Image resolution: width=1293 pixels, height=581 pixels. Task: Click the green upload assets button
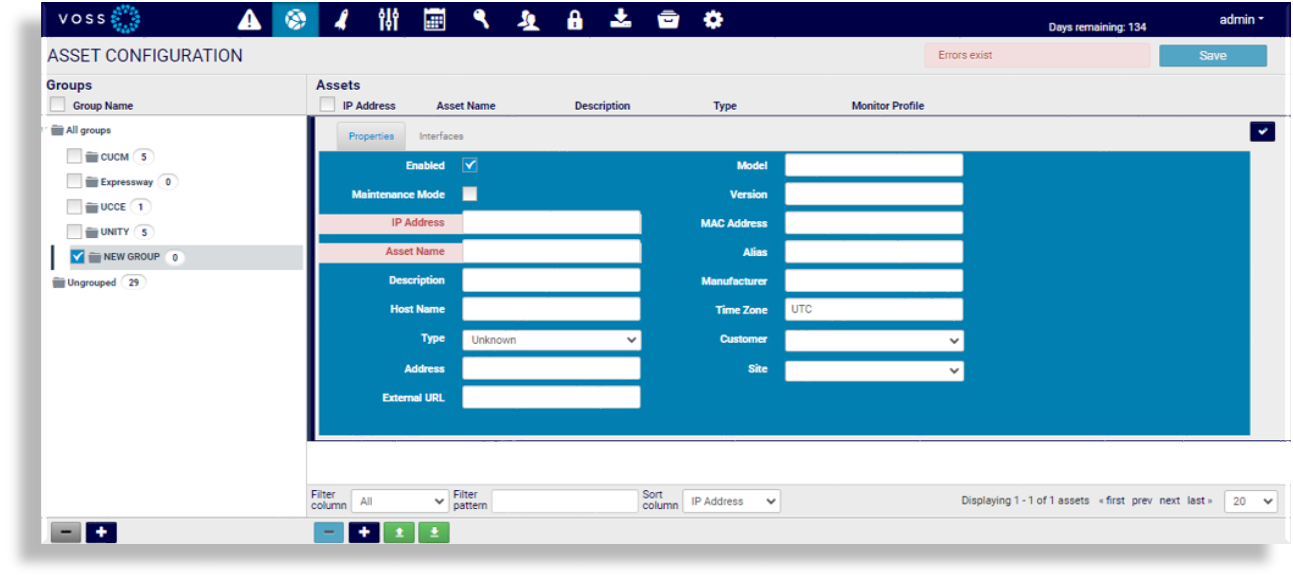click(x=399, y=532)
